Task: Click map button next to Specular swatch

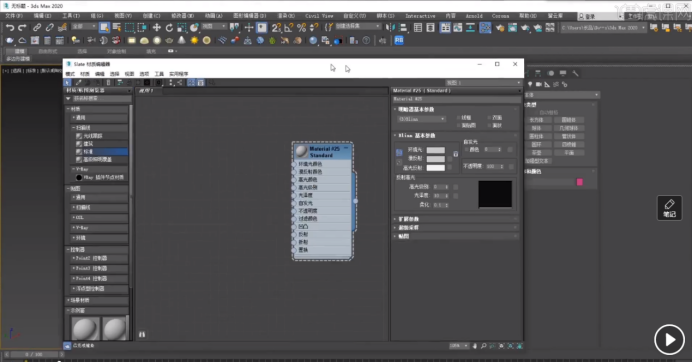Action: pos(450,168)
